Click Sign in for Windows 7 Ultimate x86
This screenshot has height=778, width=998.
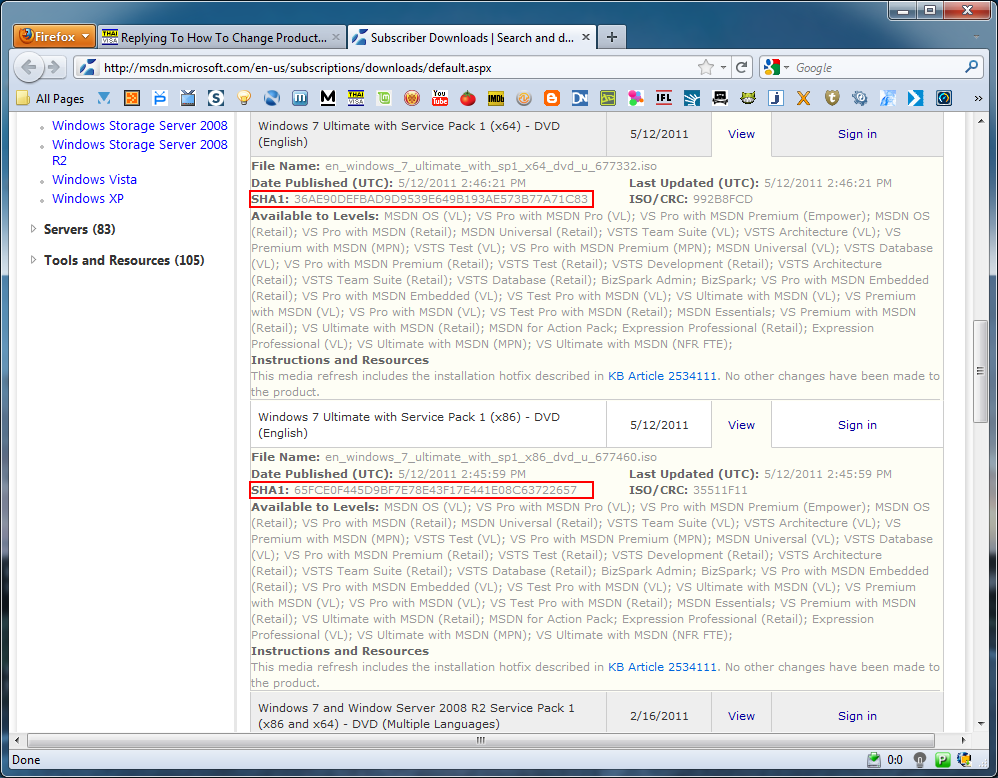tap(857, 425)
